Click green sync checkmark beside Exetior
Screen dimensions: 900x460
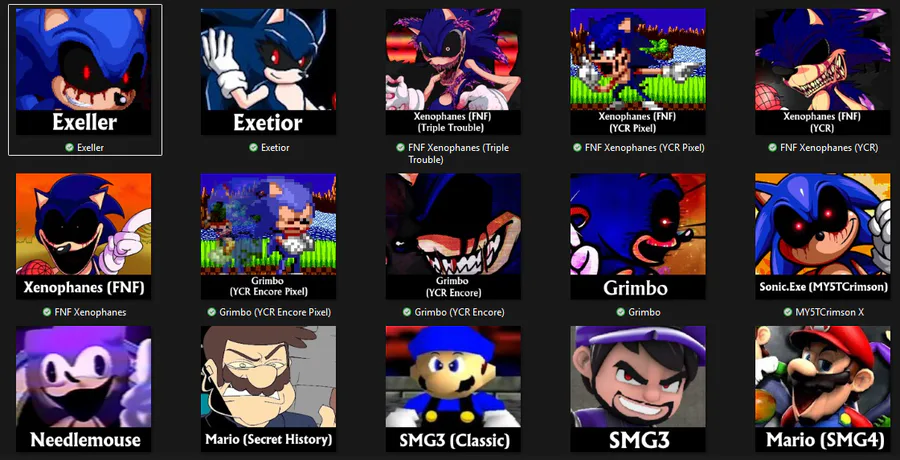[253, 148]
